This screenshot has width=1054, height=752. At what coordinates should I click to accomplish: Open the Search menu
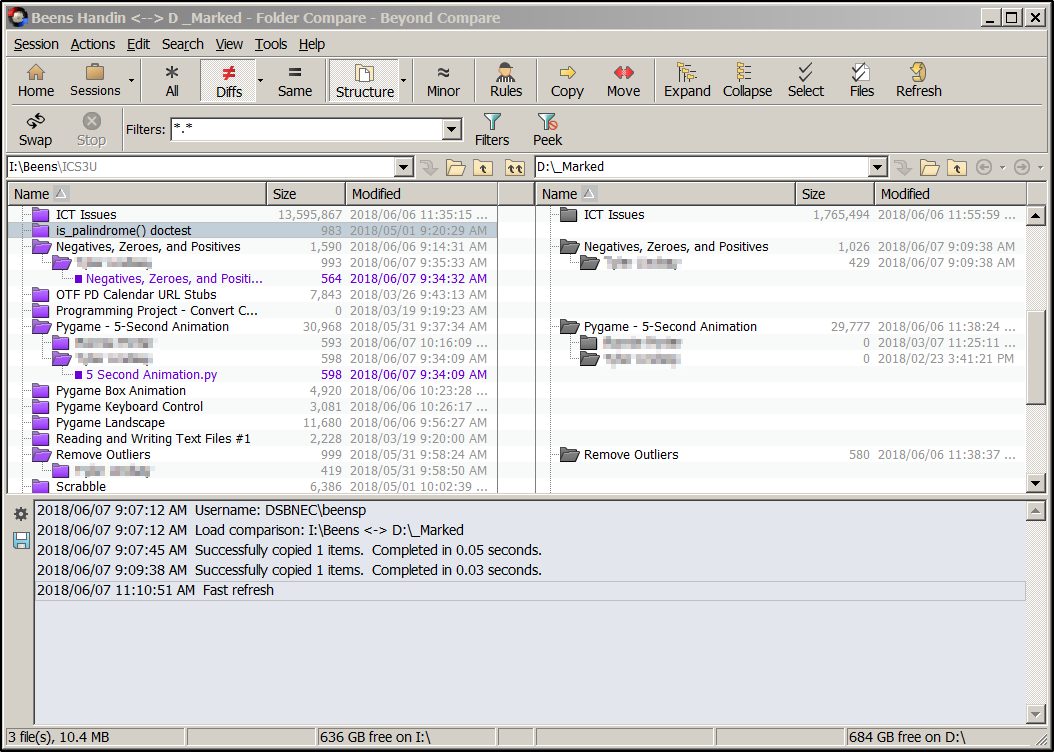[x=183, y=44]
